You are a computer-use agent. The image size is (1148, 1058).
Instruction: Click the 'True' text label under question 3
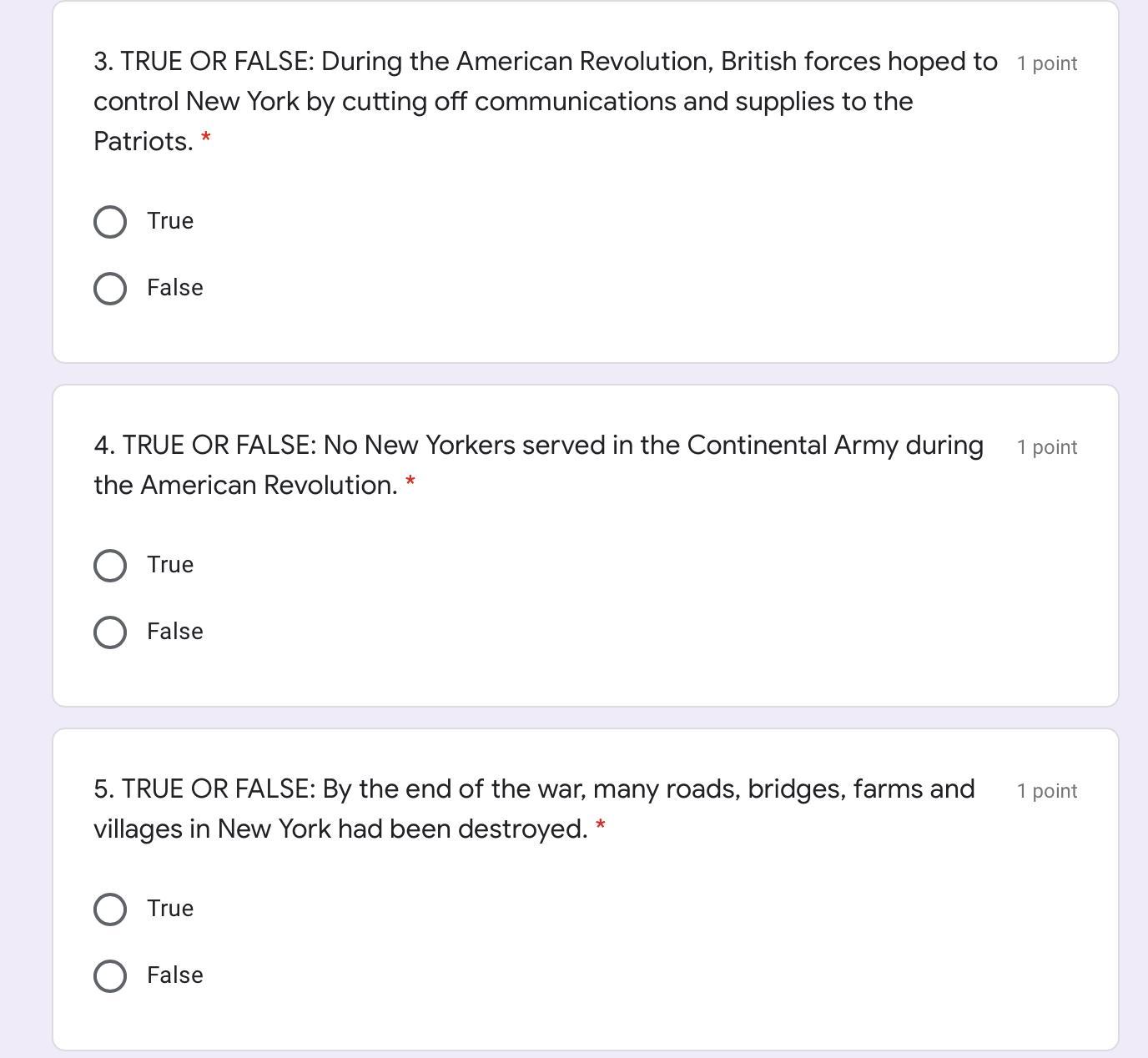coord(170,221)
